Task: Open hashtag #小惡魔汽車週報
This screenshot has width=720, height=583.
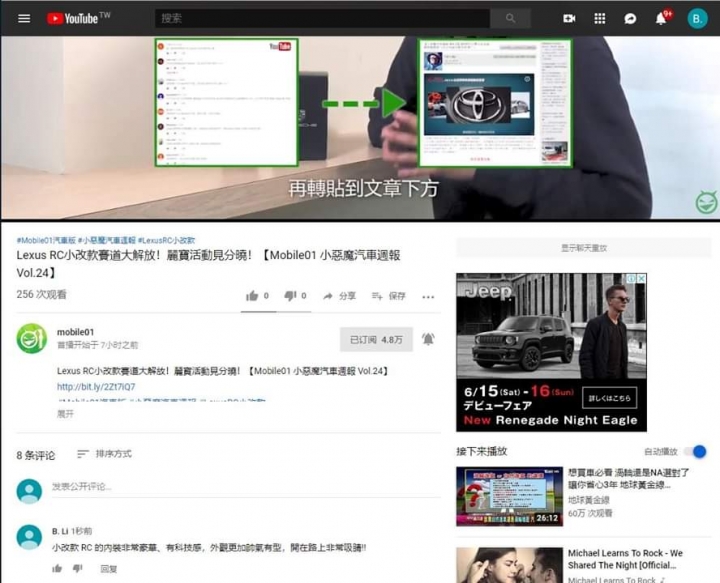Action: coord(107,240)
